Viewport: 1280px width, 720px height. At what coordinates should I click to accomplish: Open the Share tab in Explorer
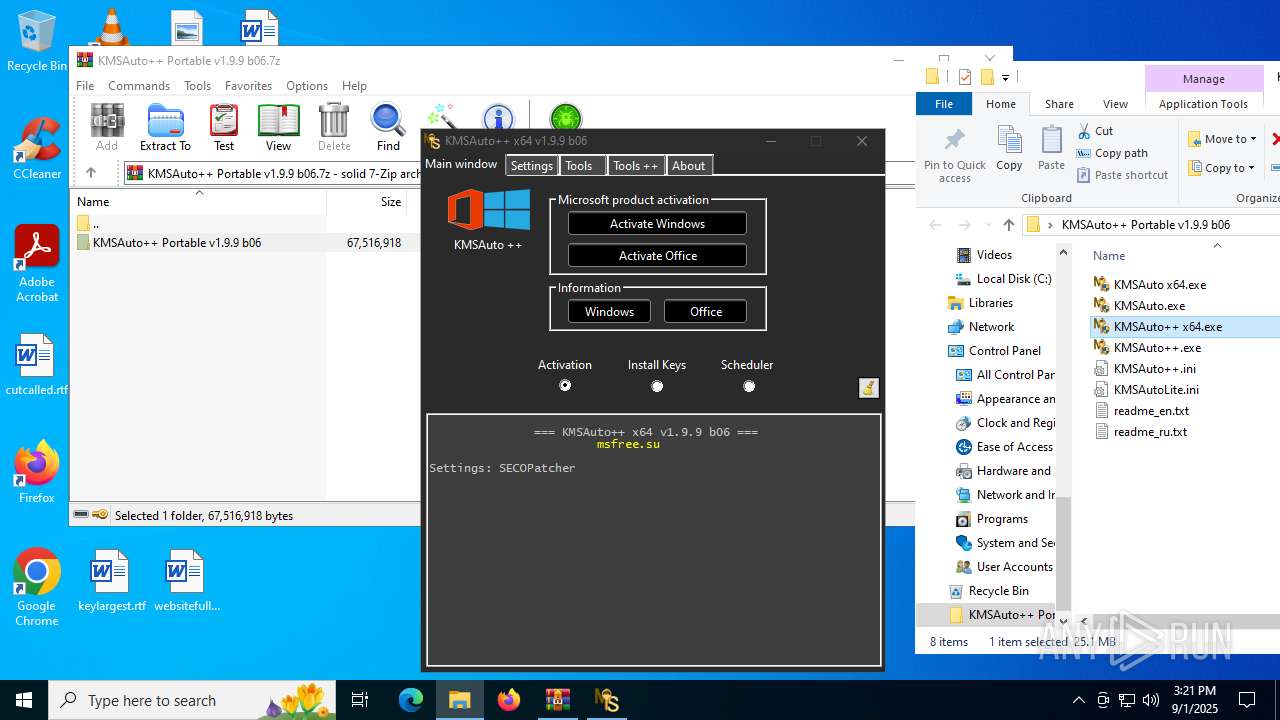pyautogui.click(x=1059, y=104)
